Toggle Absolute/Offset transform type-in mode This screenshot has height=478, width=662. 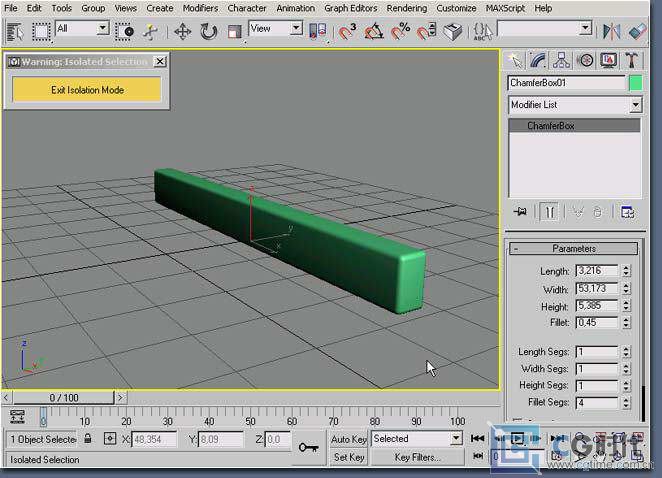pyautogui.click(x=110, y=439)
